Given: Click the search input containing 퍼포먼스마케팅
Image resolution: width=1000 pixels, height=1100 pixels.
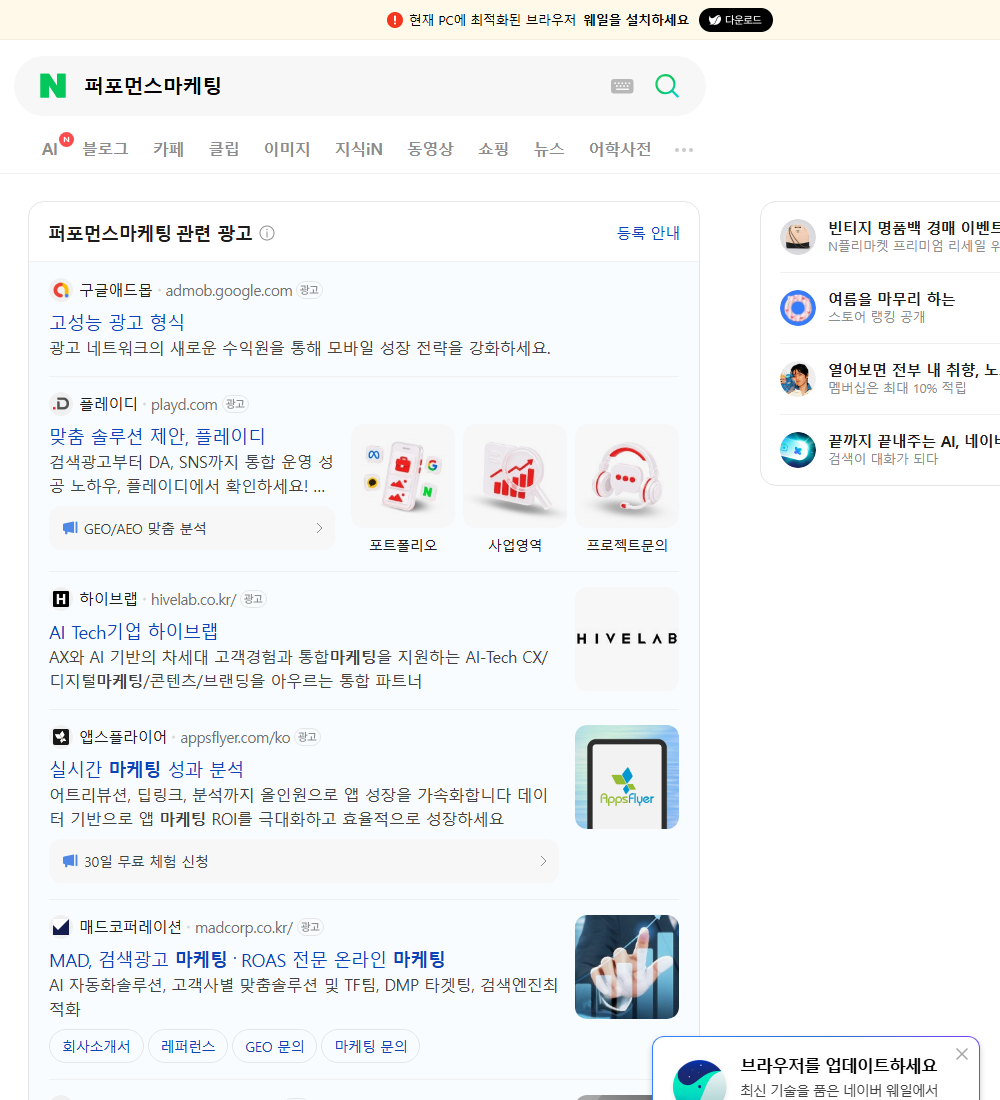Looking at the screenshot, I should [x=340, y=86].
